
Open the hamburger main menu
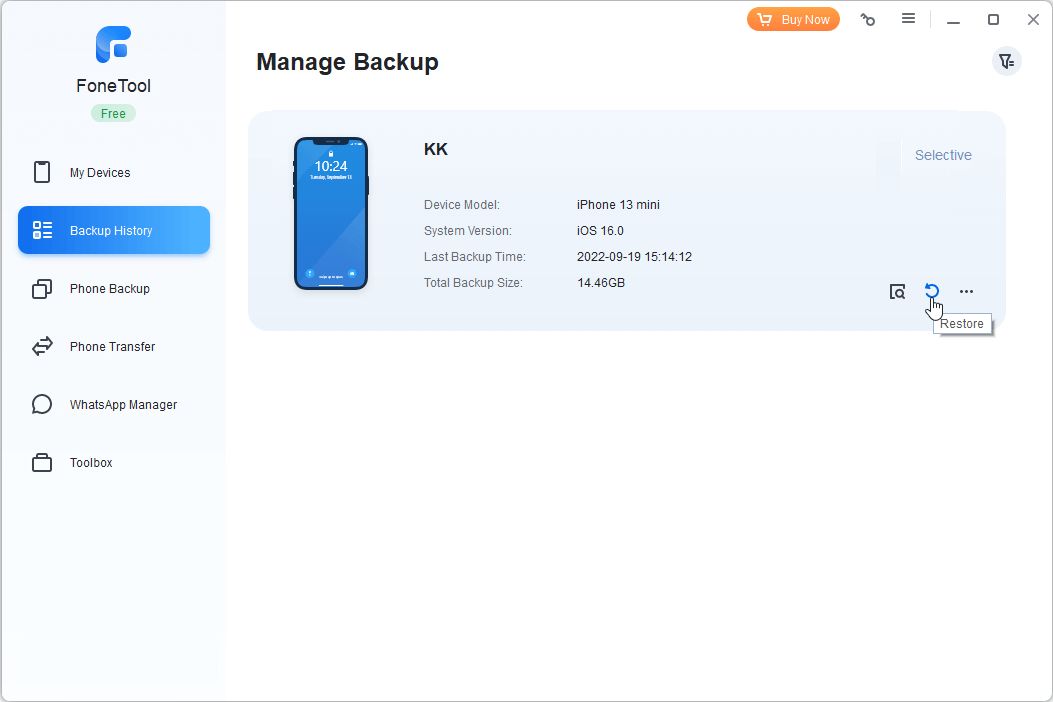(908, 19)
